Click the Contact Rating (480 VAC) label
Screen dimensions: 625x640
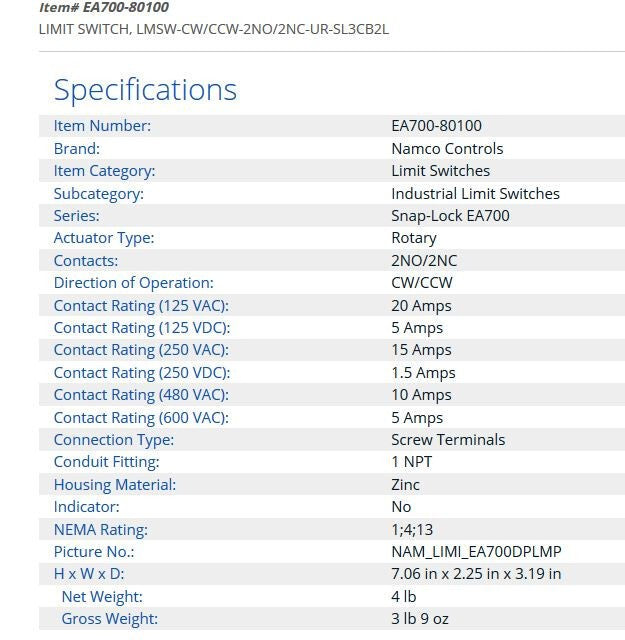tap(140, 395)
